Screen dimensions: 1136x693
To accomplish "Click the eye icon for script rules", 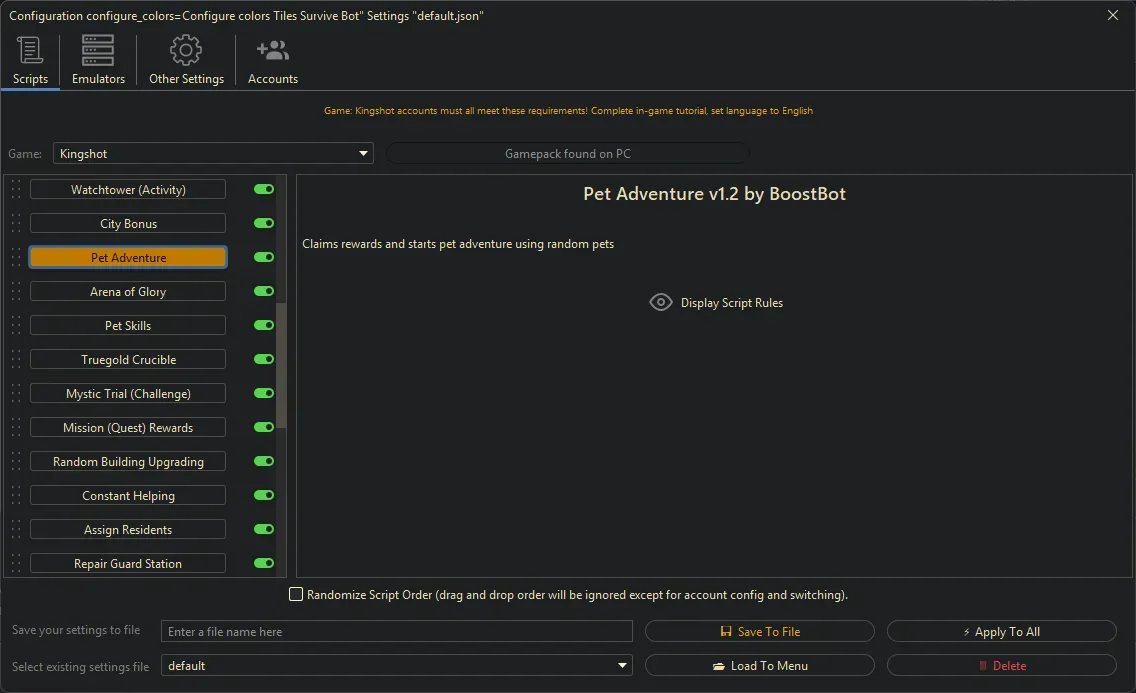I will pos(661,302).
